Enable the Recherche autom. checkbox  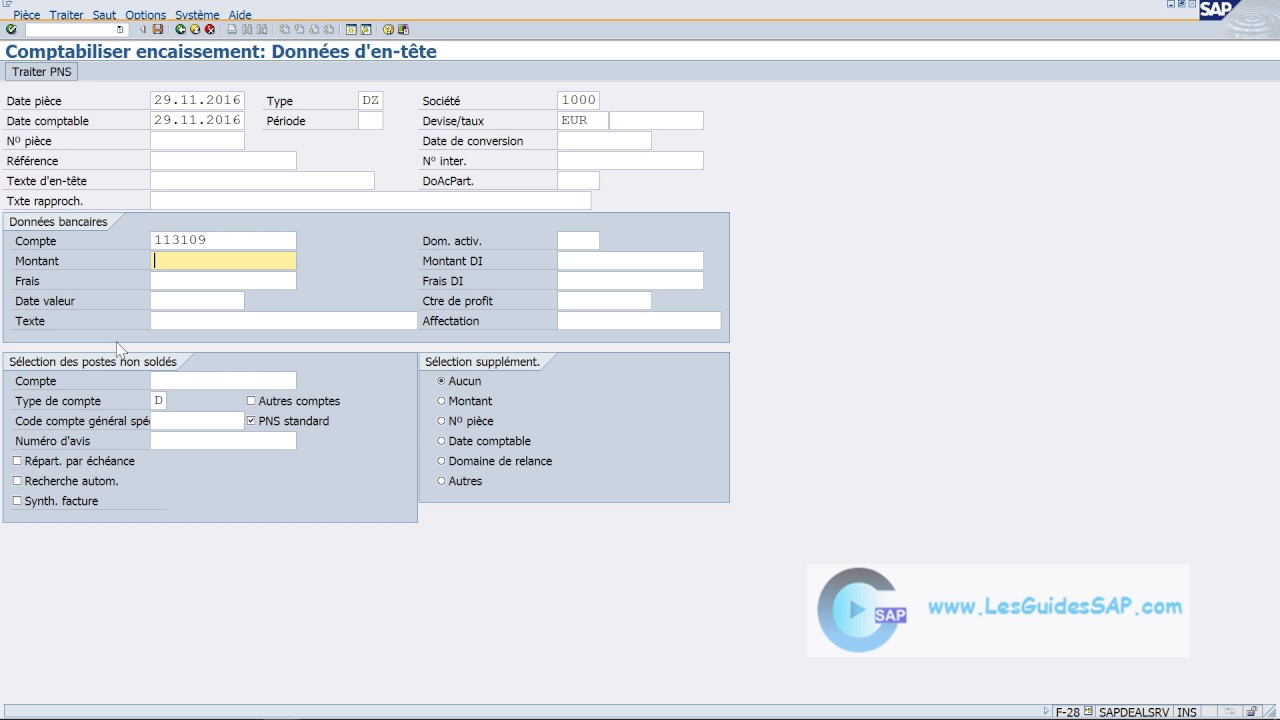coord(17,481)
